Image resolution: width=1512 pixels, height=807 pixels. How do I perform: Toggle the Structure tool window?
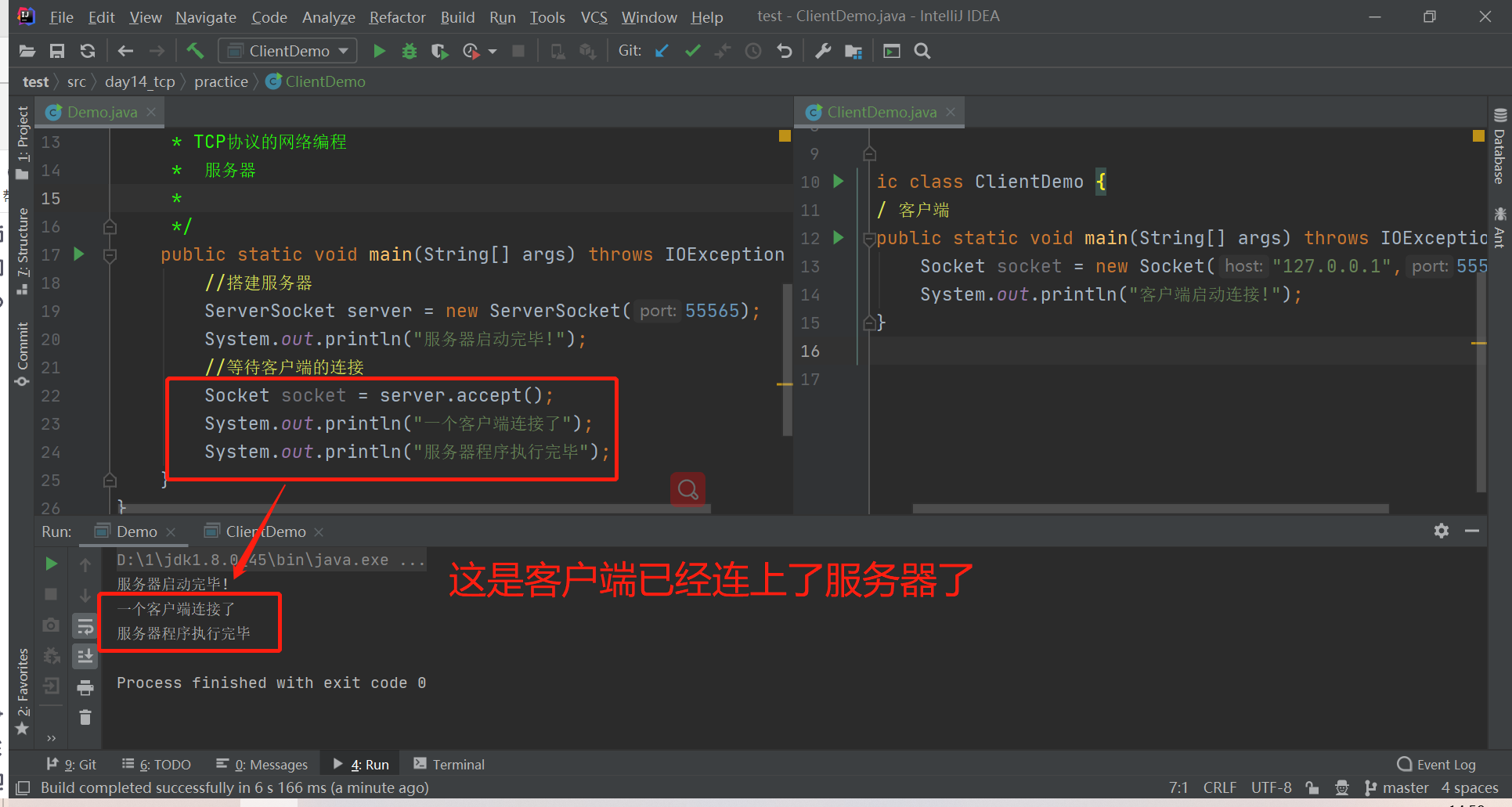(x=23, y=250)
